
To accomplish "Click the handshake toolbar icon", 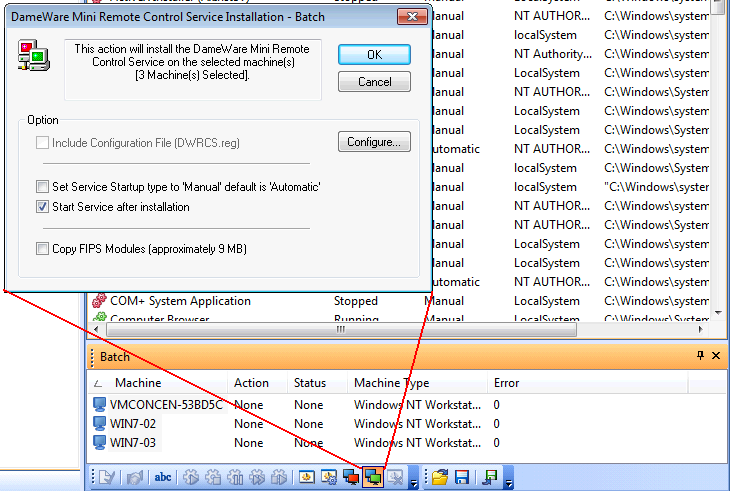I will coord(135,477).
